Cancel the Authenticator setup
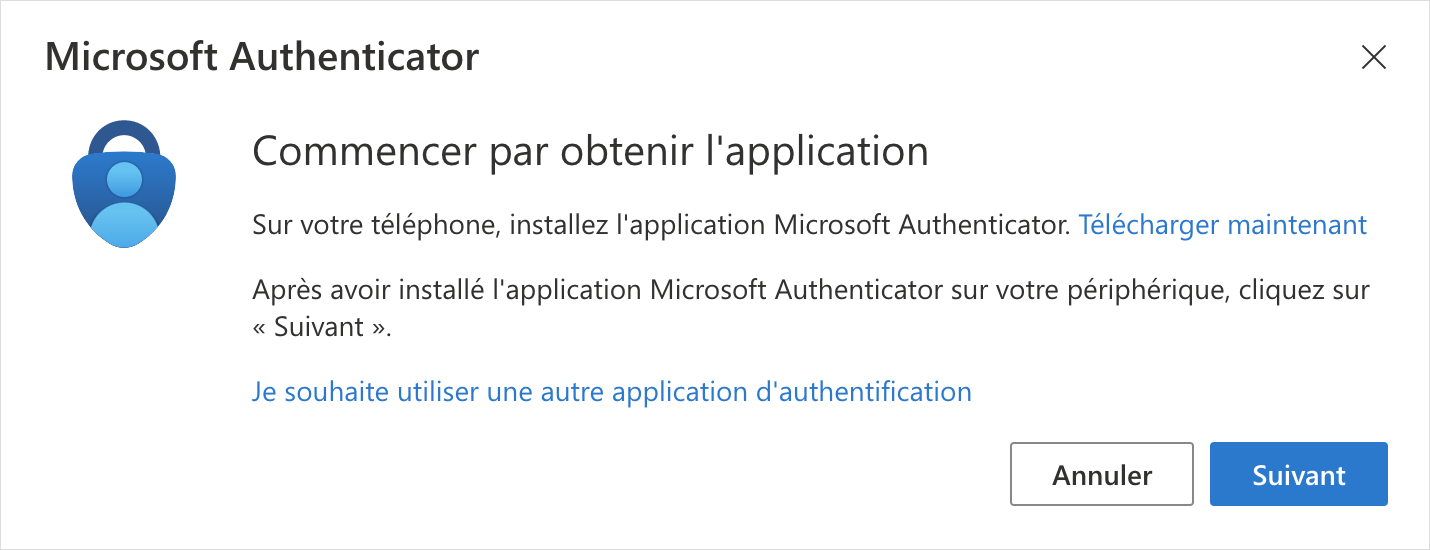 [1102, 474]
